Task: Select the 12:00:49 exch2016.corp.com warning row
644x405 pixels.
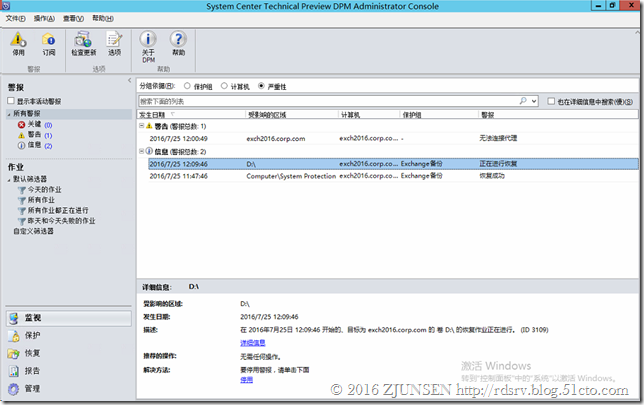Action: click(x=393, y=138)
